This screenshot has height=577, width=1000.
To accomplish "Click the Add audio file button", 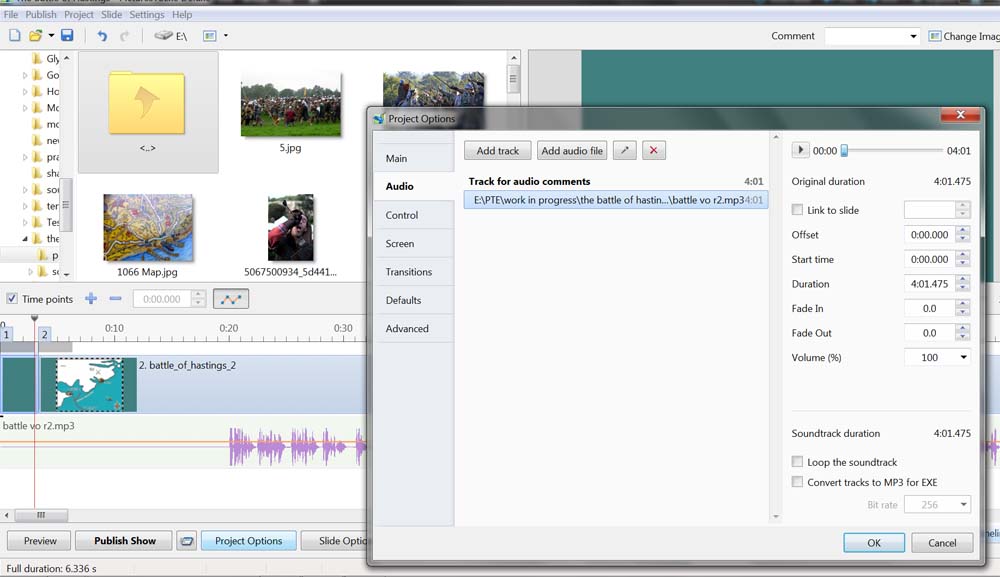I will (x=572, y=151).
